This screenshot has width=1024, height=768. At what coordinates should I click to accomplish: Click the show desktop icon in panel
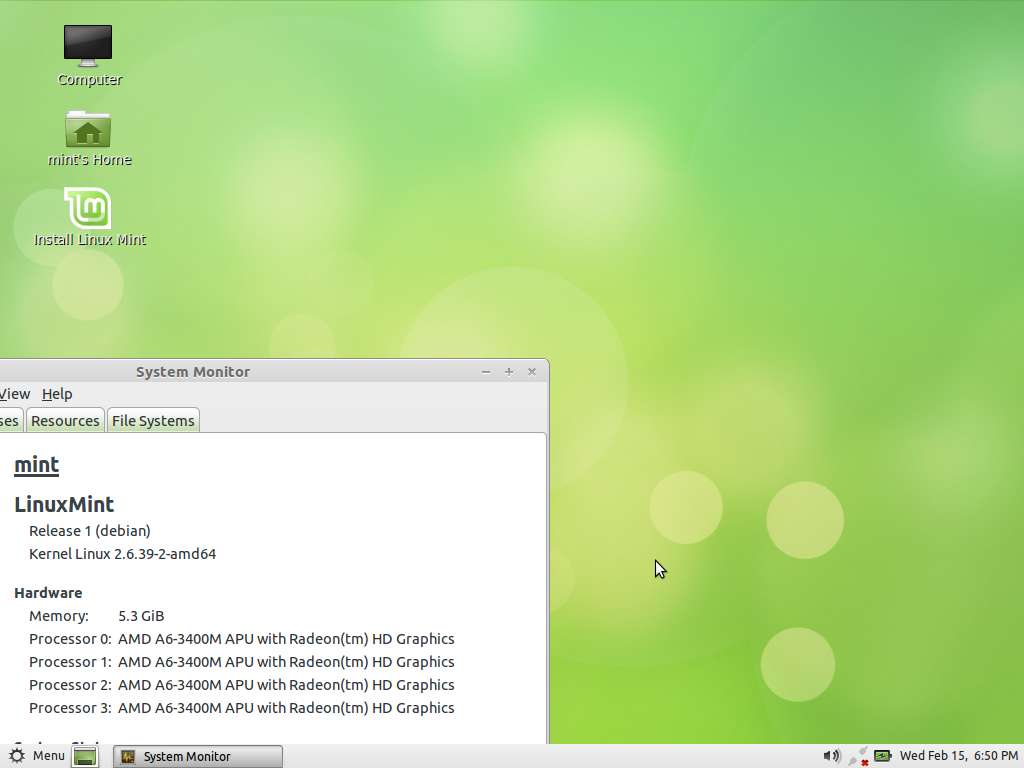click(85, 756)
